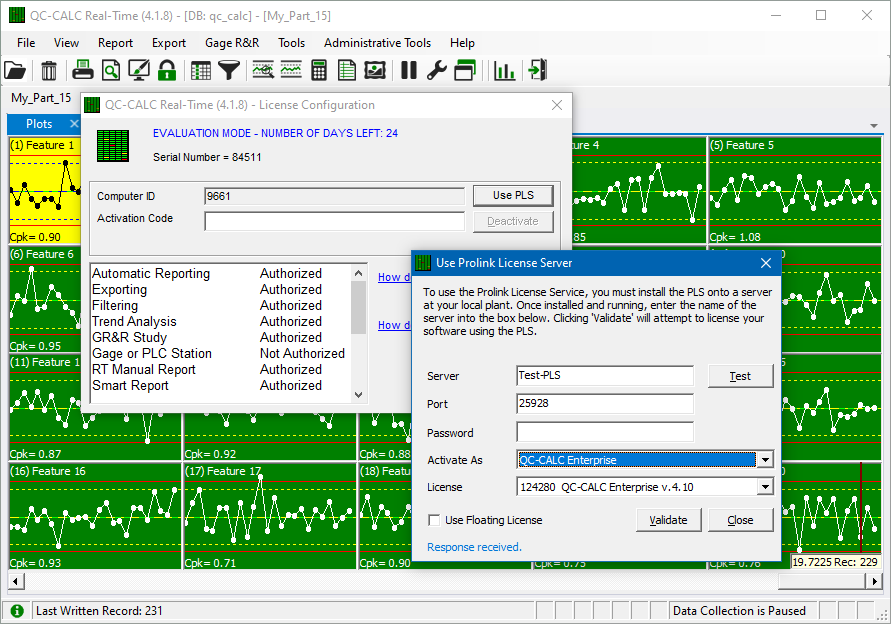
Task: Click the Test server button
Action: (x=740, y=376)
